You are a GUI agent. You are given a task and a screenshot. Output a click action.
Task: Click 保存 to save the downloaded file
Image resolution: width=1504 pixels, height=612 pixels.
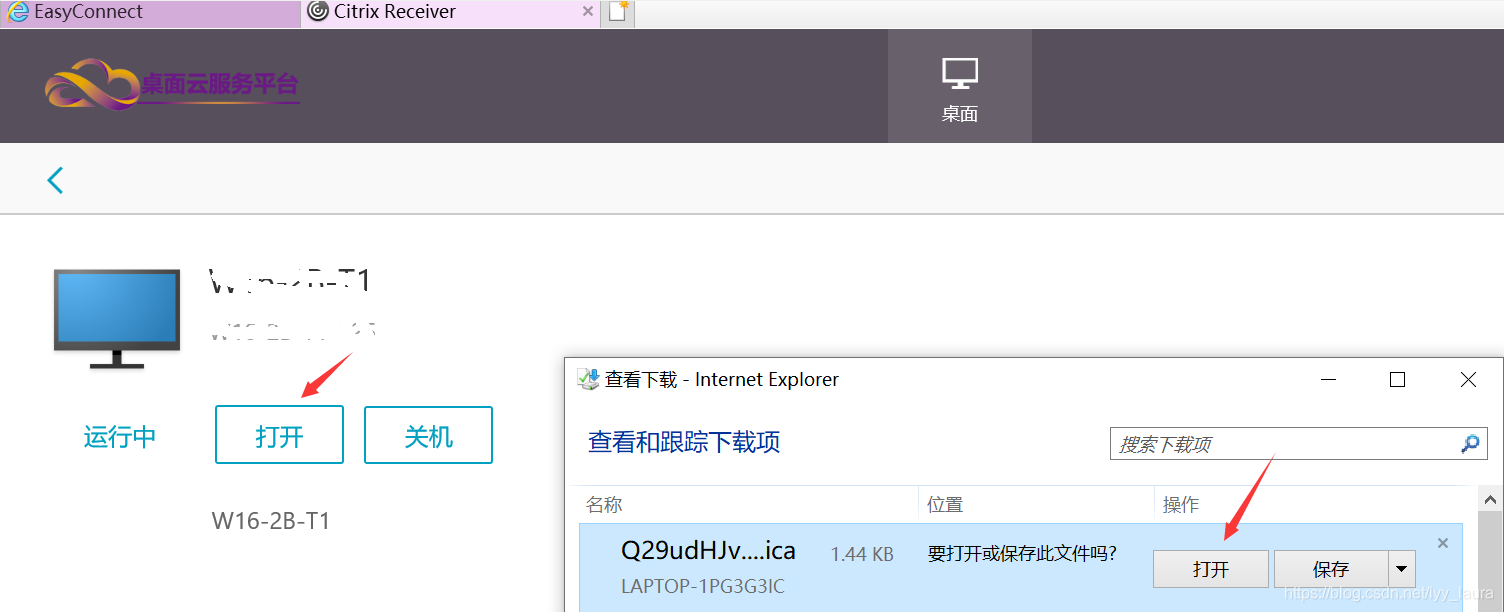coord(1332,568)
